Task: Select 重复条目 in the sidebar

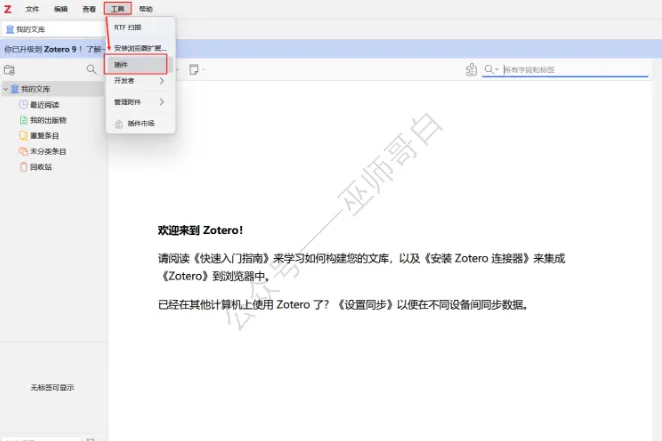Action: [39, 136]
